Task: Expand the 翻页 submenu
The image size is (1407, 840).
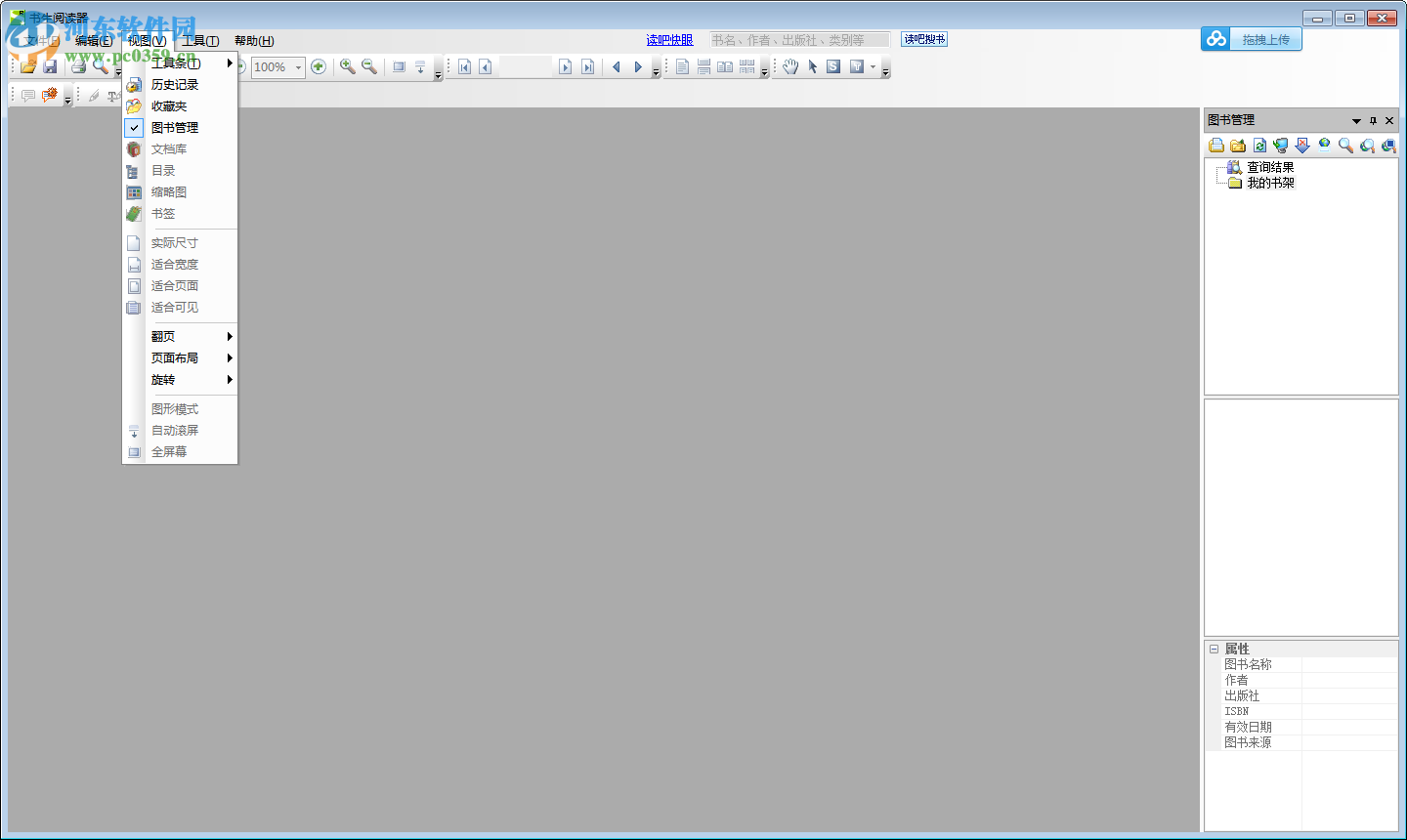Action: tap(181, 337)
